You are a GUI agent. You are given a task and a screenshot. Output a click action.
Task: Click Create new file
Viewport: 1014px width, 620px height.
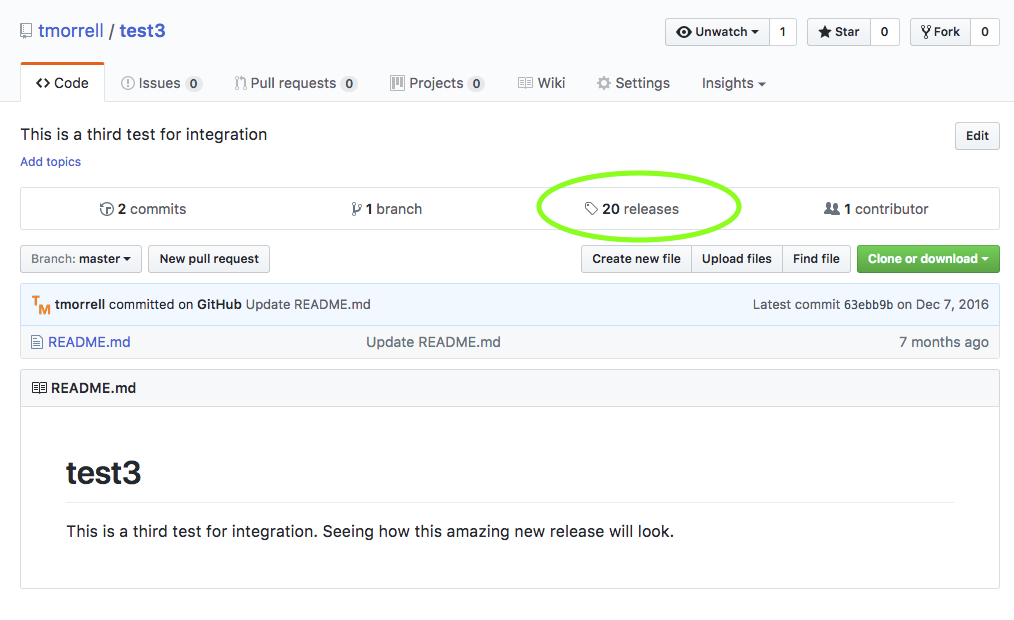[x=636, y=259]
